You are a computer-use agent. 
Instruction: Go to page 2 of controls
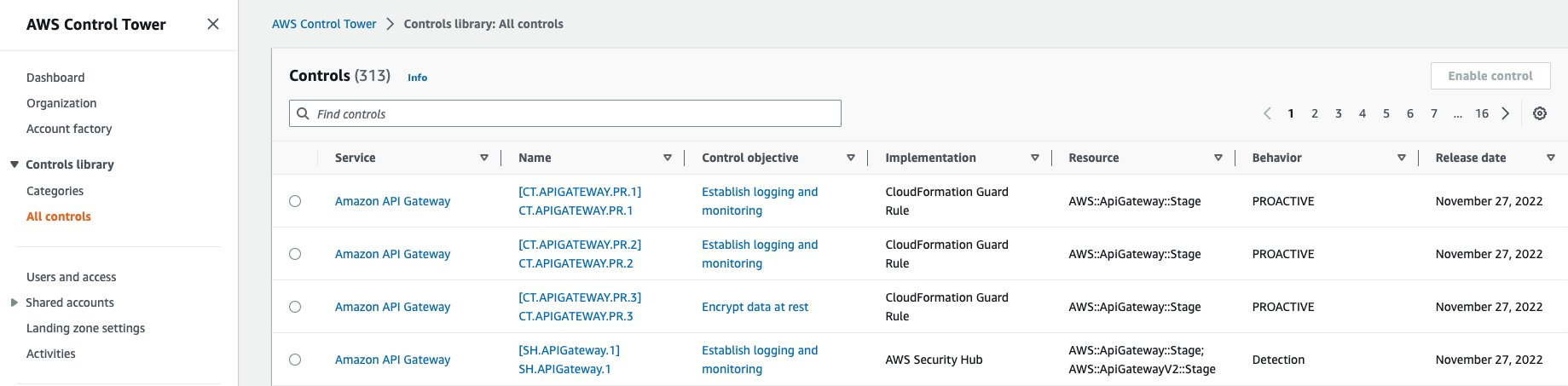tap(1315, 113)
